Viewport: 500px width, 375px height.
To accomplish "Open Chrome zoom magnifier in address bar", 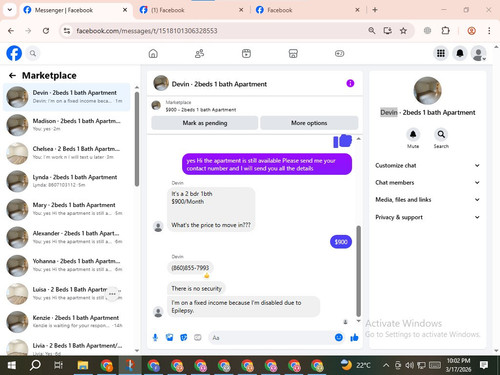I will coord(372,31).
